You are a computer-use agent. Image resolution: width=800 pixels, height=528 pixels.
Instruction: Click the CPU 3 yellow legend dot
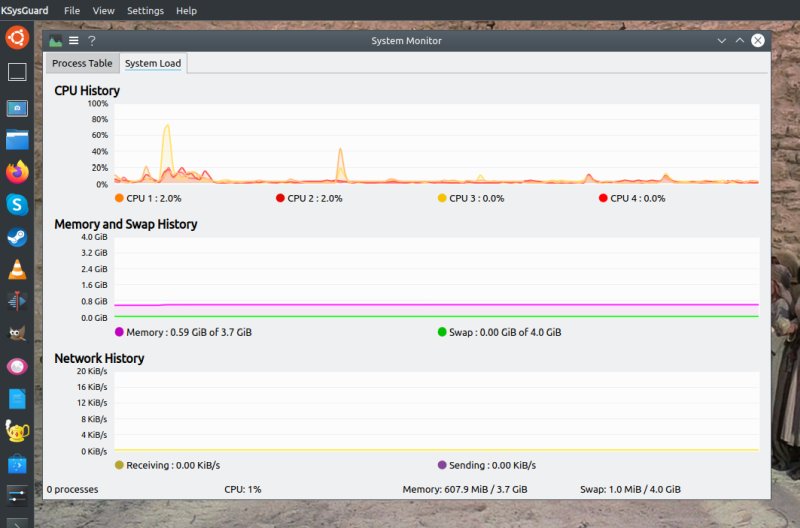[x=442, y=198]
